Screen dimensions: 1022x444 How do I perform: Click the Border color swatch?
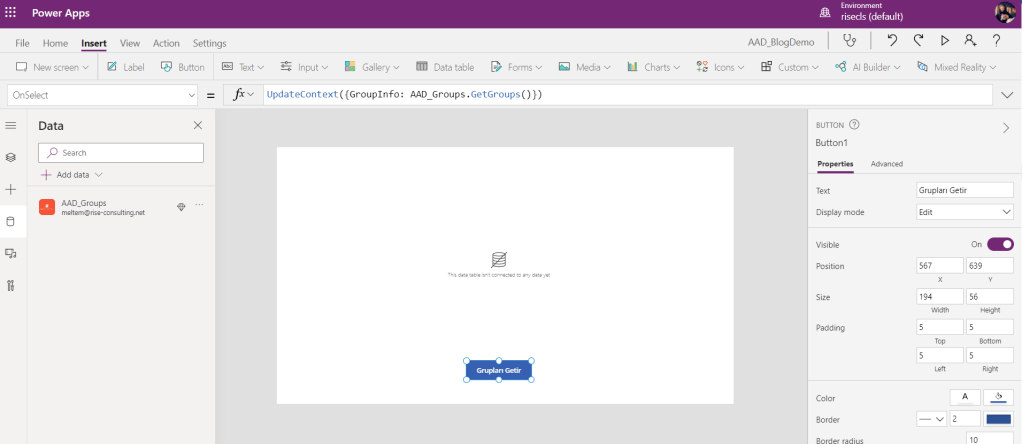coord(999,419)
